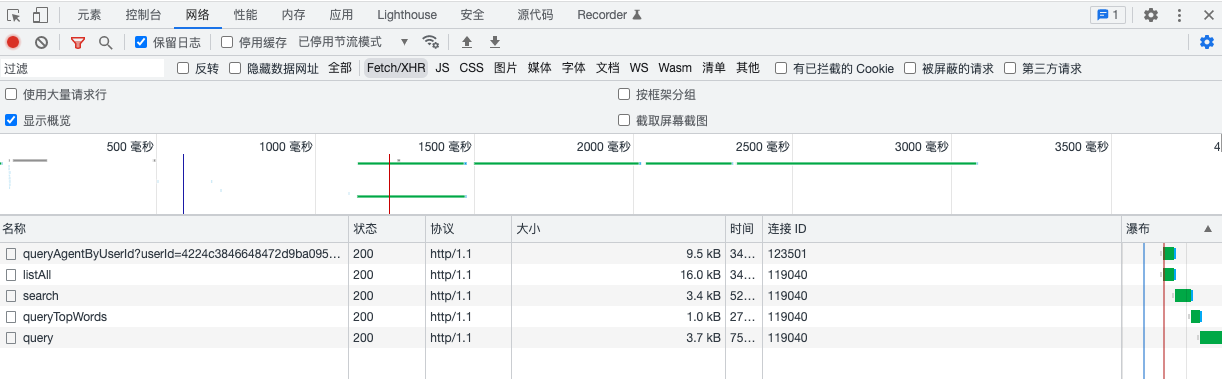Filter requests by CSS type

471,68
